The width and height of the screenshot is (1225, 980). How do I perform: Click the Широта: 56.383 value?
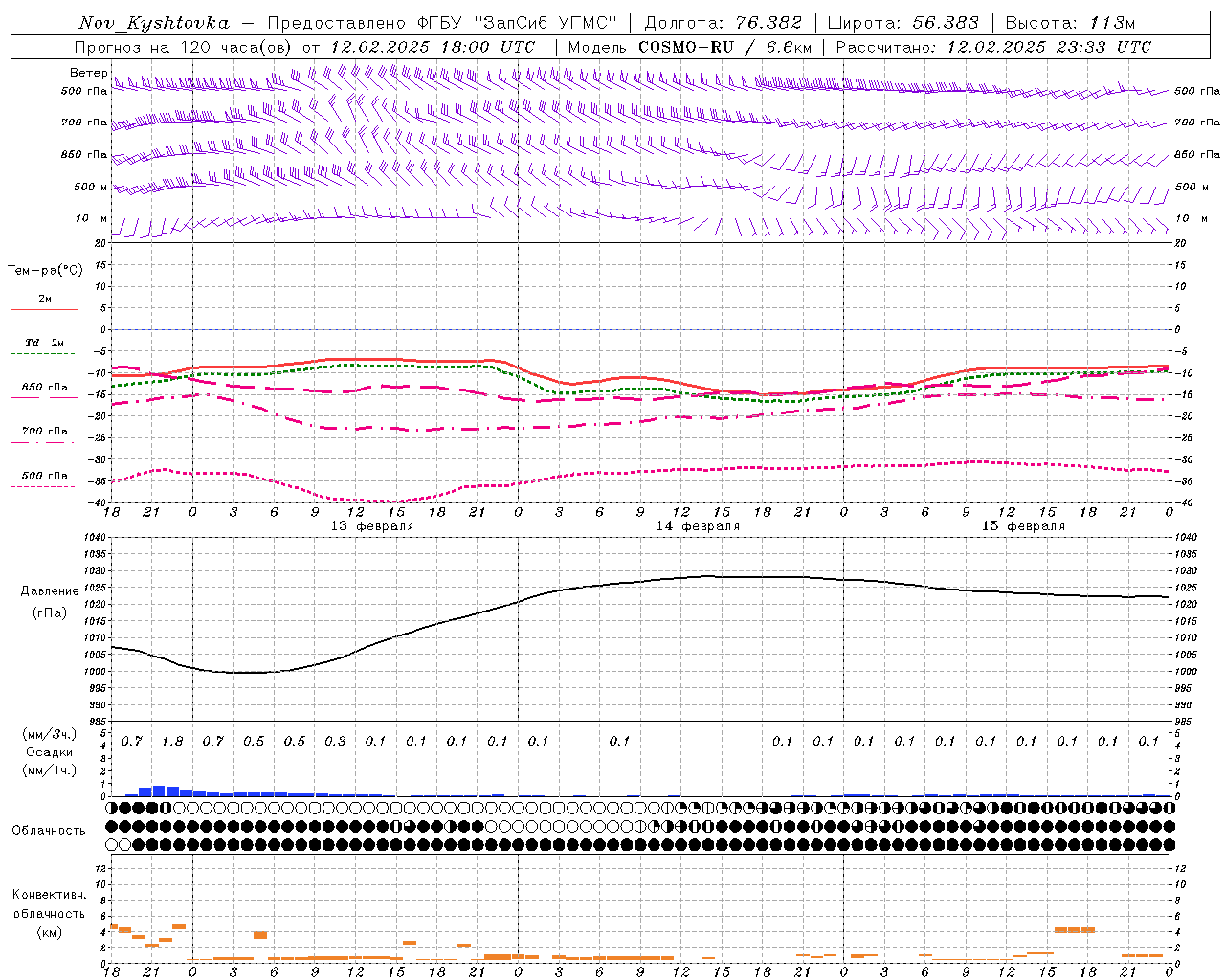902,23
